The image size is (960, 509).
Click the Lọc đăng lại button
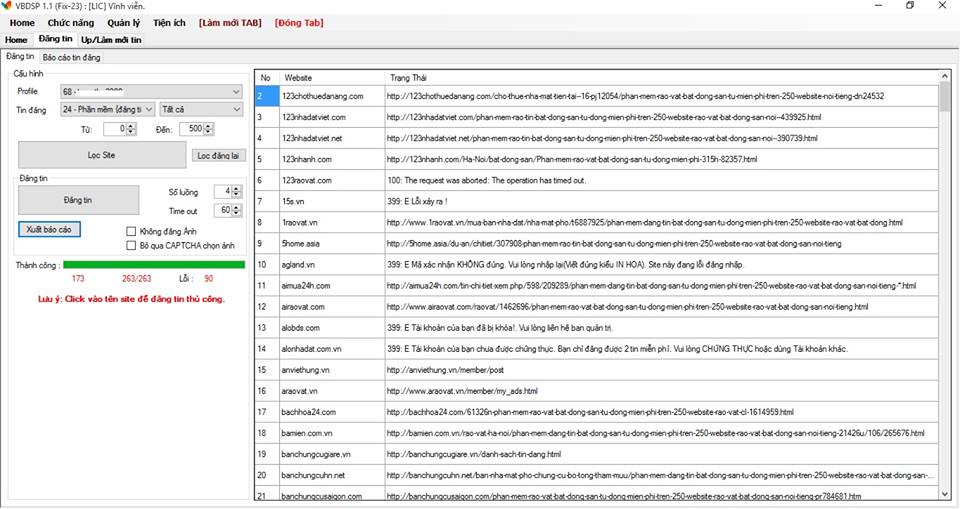(219, 156)
